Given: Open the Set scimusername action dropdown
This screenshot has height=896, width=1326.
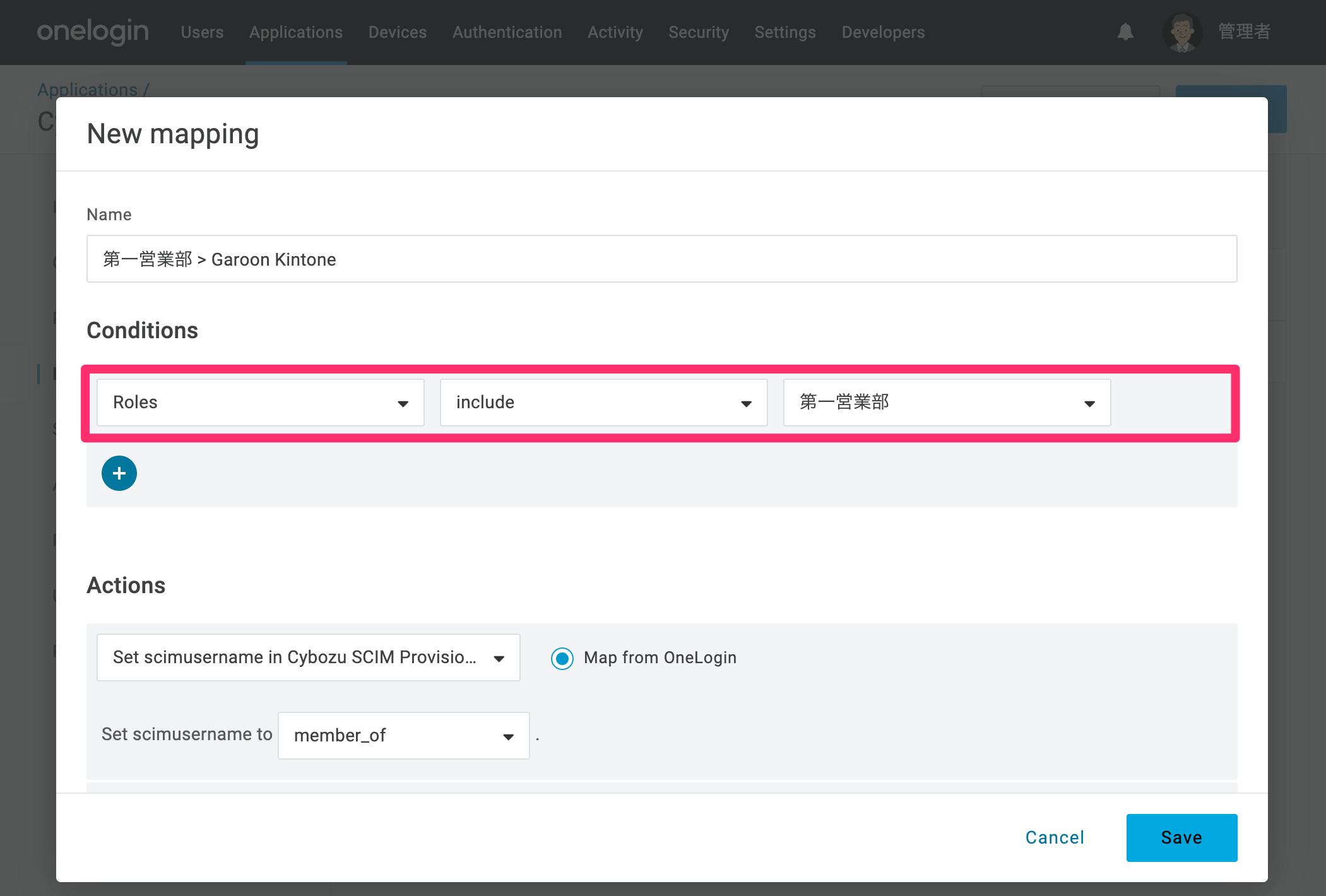Looking at the screenshot, I should pyautogui.click(x=309, y=657).
